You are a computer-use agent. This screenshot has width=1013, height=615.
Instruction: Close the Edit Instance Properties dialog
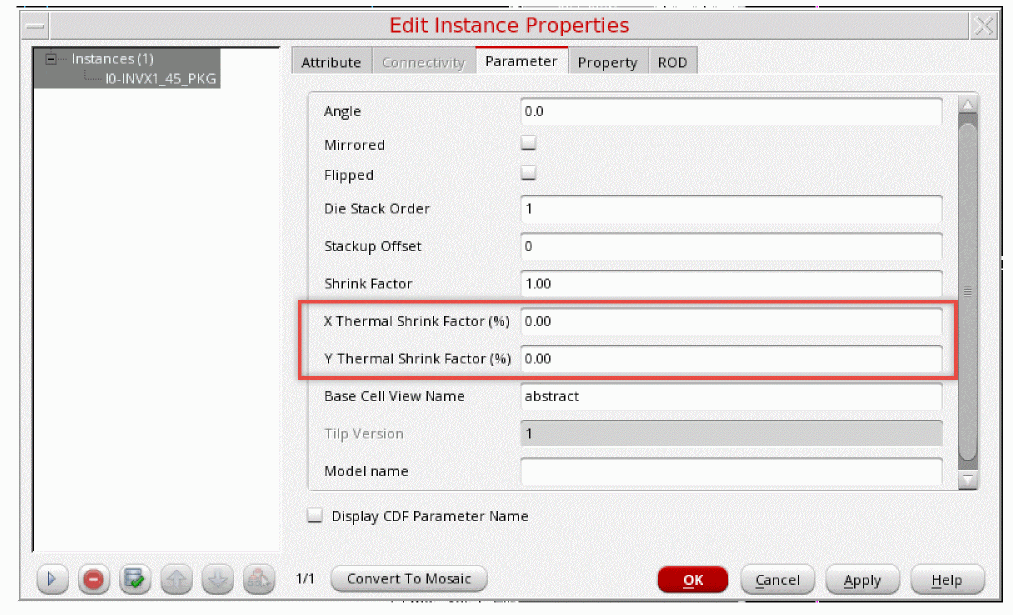point(984,26)
